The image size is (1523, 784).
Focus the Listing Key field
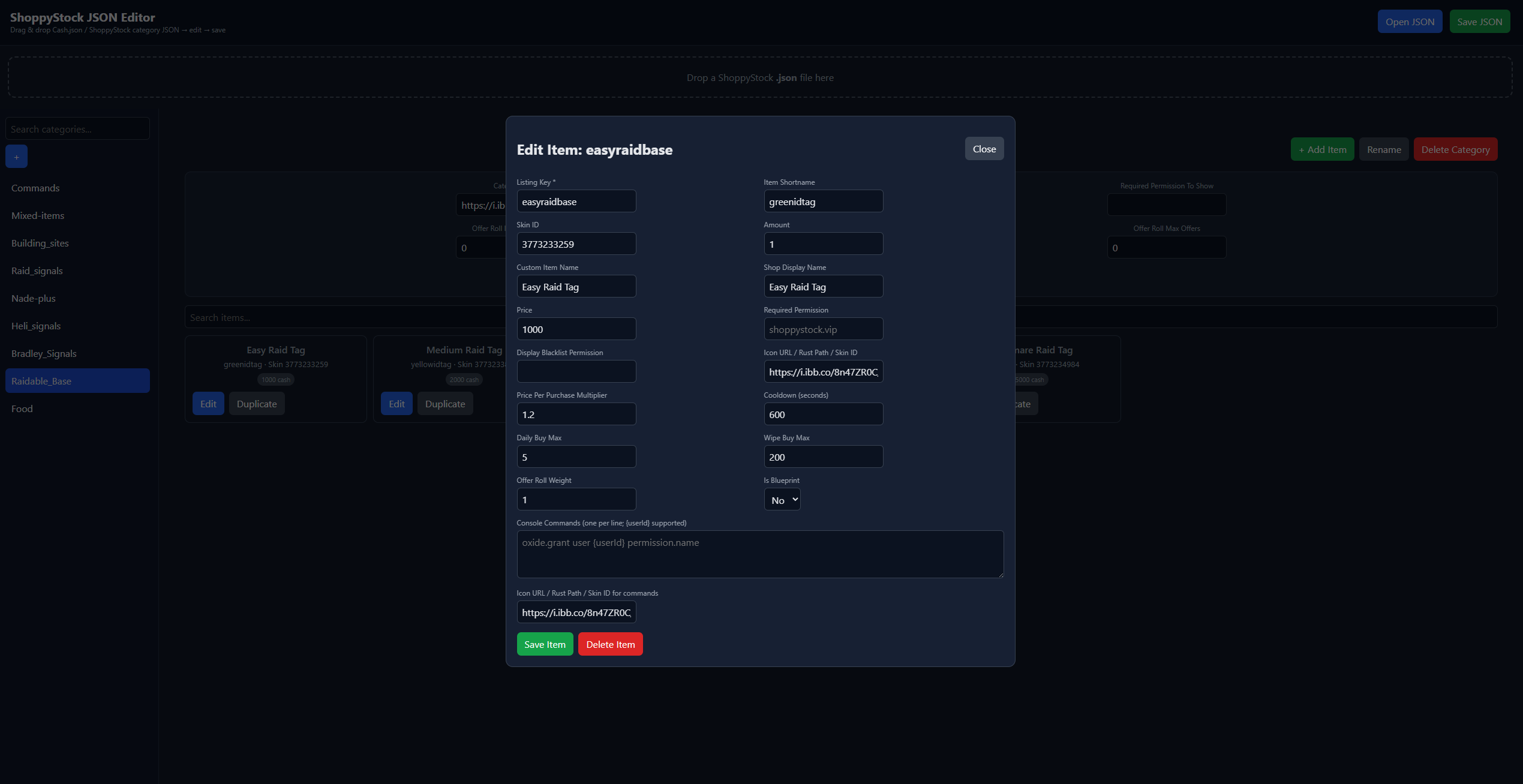[x=576, y=202]
